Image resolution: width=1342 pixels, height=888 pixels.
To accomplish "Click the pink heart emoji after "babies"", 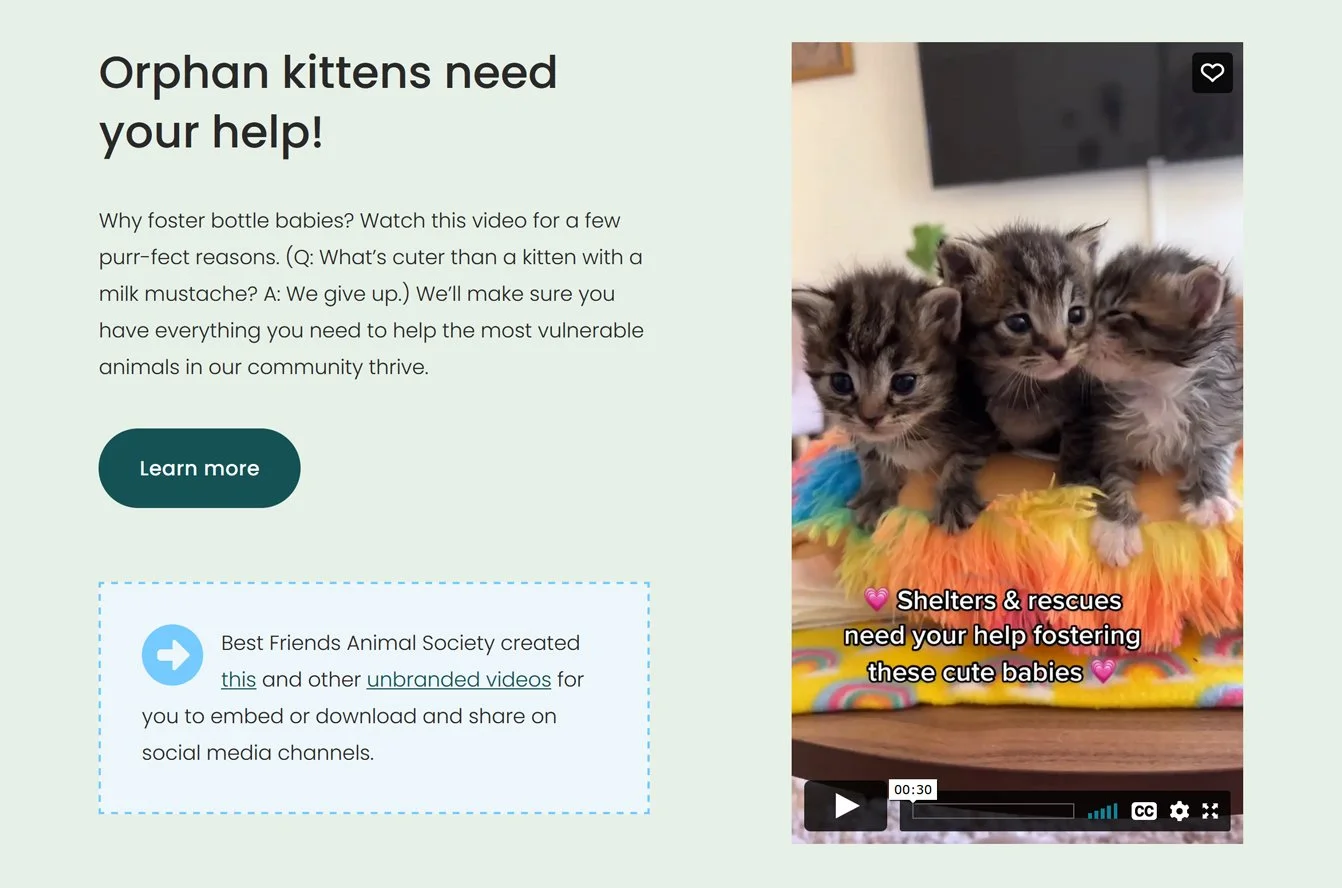I will pyautogui.click(x=1104, y=672).
